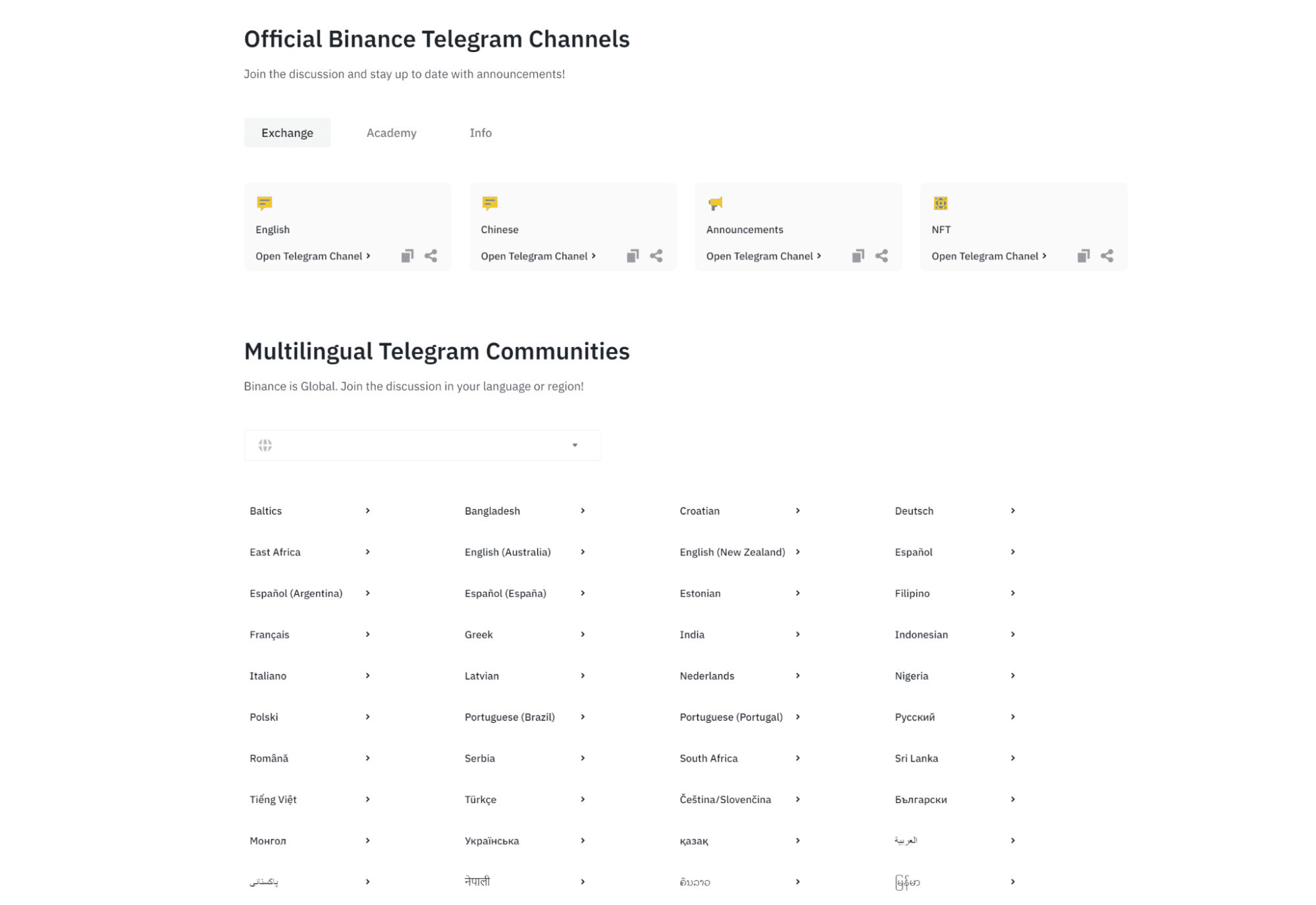Expand the Español (España) chevron
The image size is (1316, 905).
click(x=583, y=593)
